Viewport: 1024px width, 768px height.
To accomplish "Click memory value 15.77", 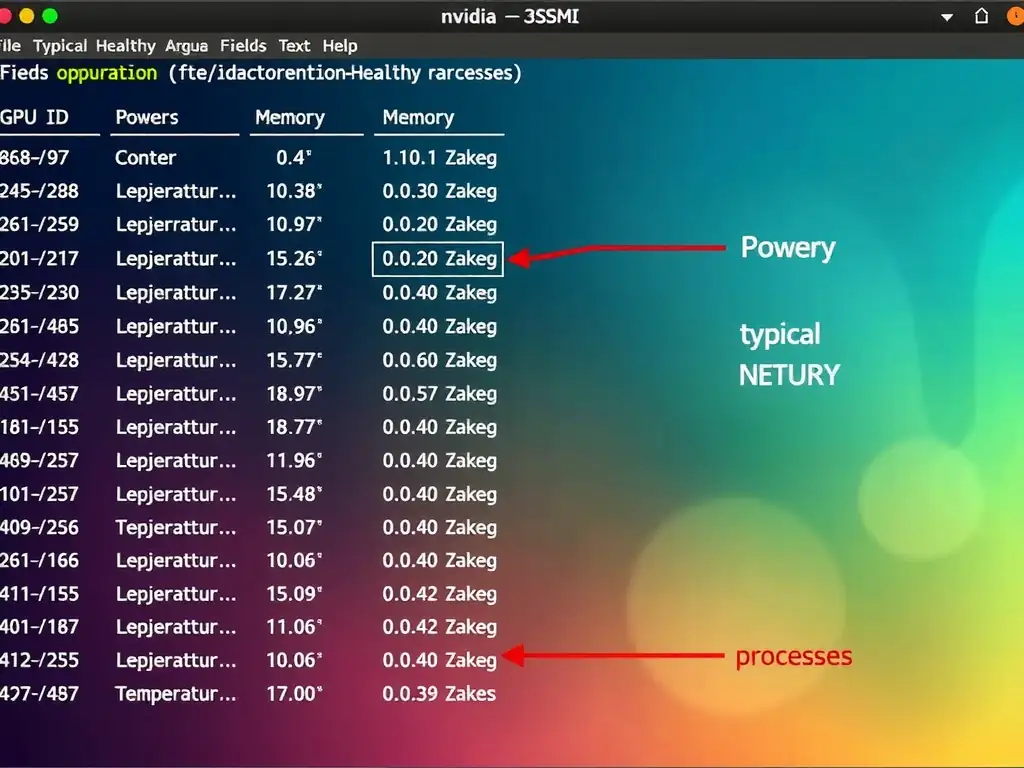I will point(295,360).
